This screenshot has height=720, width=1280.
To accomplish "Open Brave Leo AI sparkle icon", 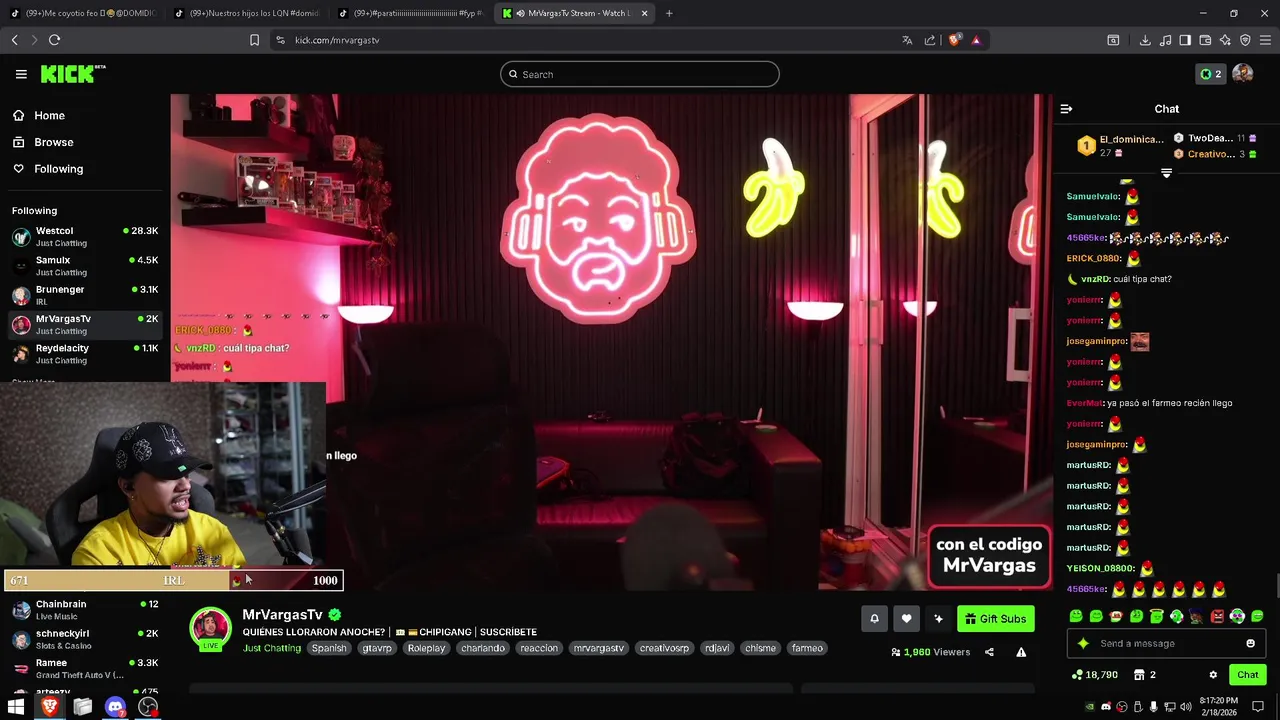I will (1225, 40).
